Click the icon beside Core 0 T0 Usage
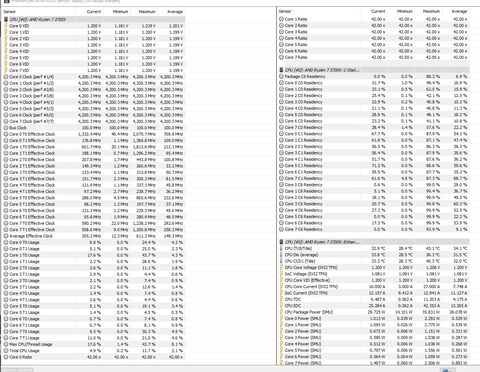Image resolution: width=480 pixels, height=372 pixels. pyautogui.click(x=6, y=242)
